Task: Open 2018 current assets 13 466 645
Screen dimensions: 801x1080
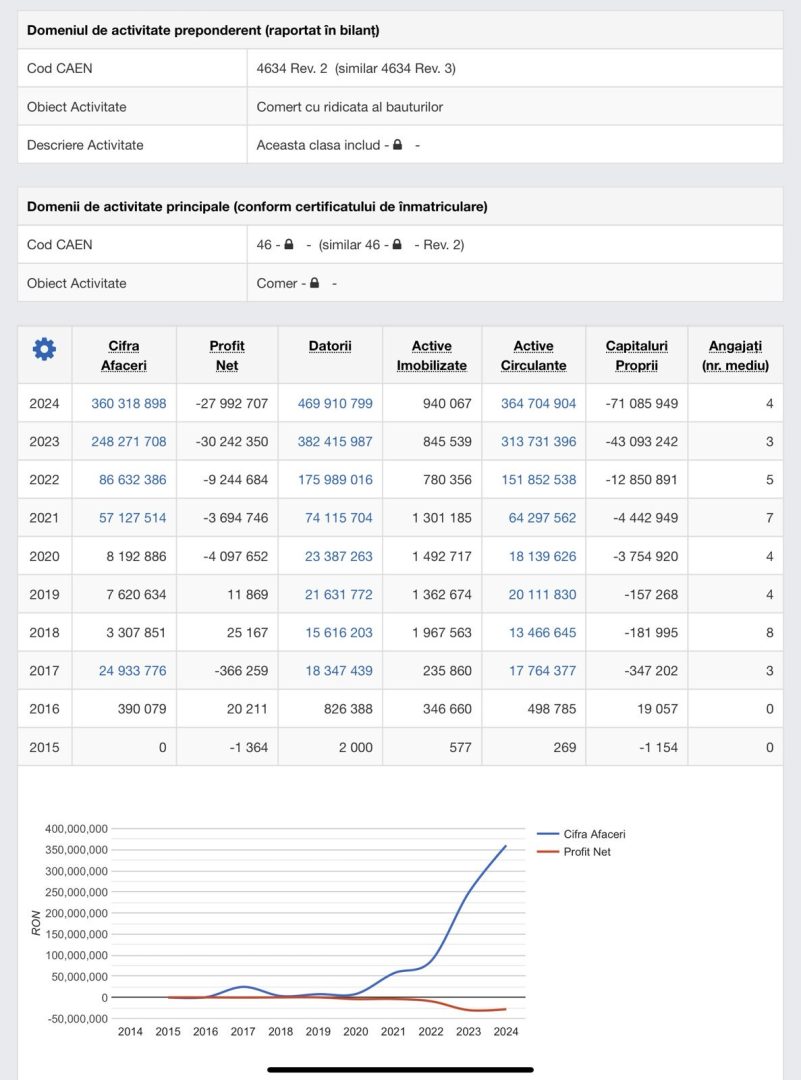Action: pyautogui.click(x=542, y=632)
